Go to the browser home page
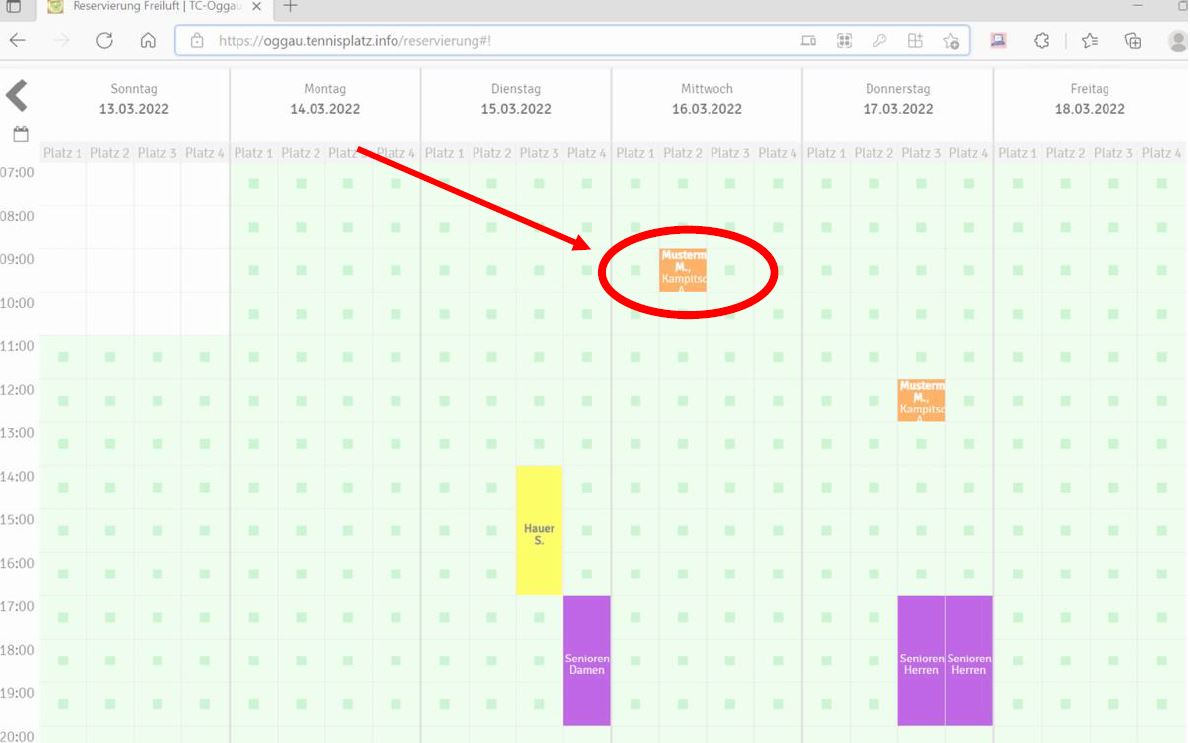The width and height of the screenshot is (1190, 743). [148, 41]
